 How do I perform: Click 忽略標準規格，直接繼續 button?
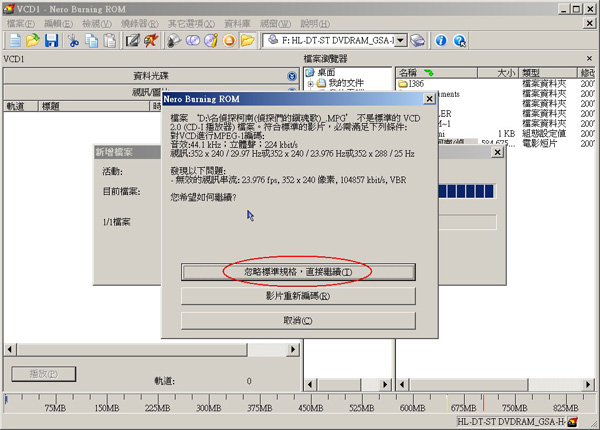298,272
